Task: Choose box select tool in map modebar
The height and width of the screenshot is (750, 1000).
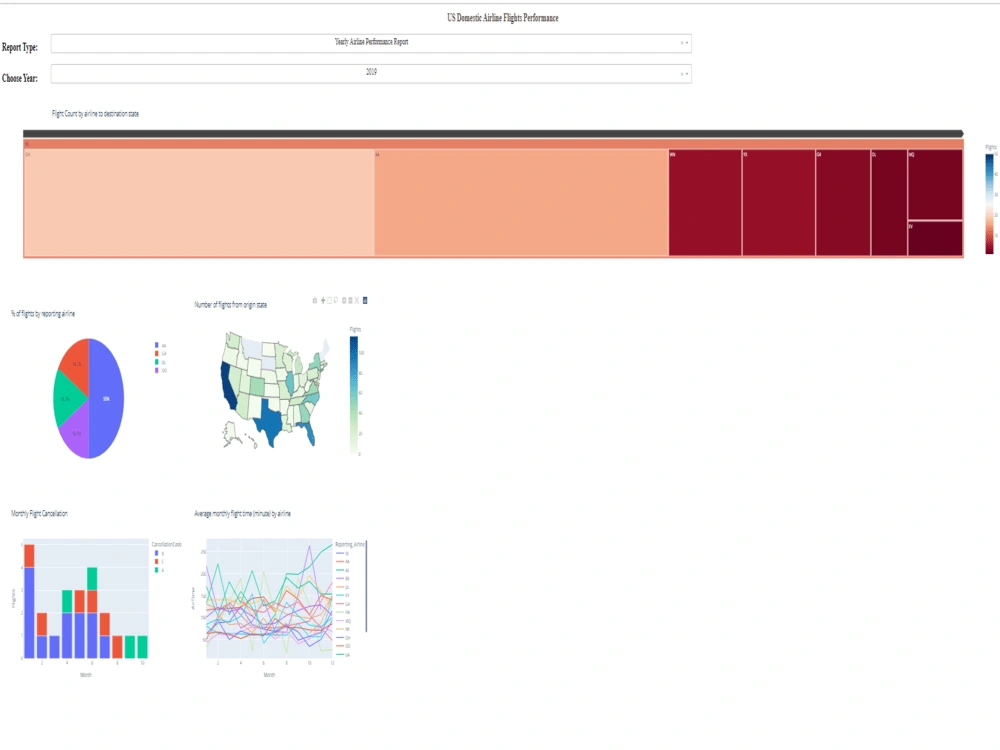Action: coord(330,300)
